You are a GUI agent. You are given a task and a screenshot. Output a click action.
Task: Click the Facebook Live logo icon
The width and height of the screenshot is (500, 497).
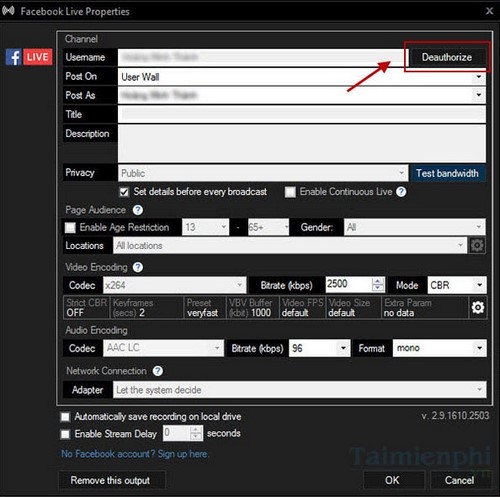pos(29,57)
